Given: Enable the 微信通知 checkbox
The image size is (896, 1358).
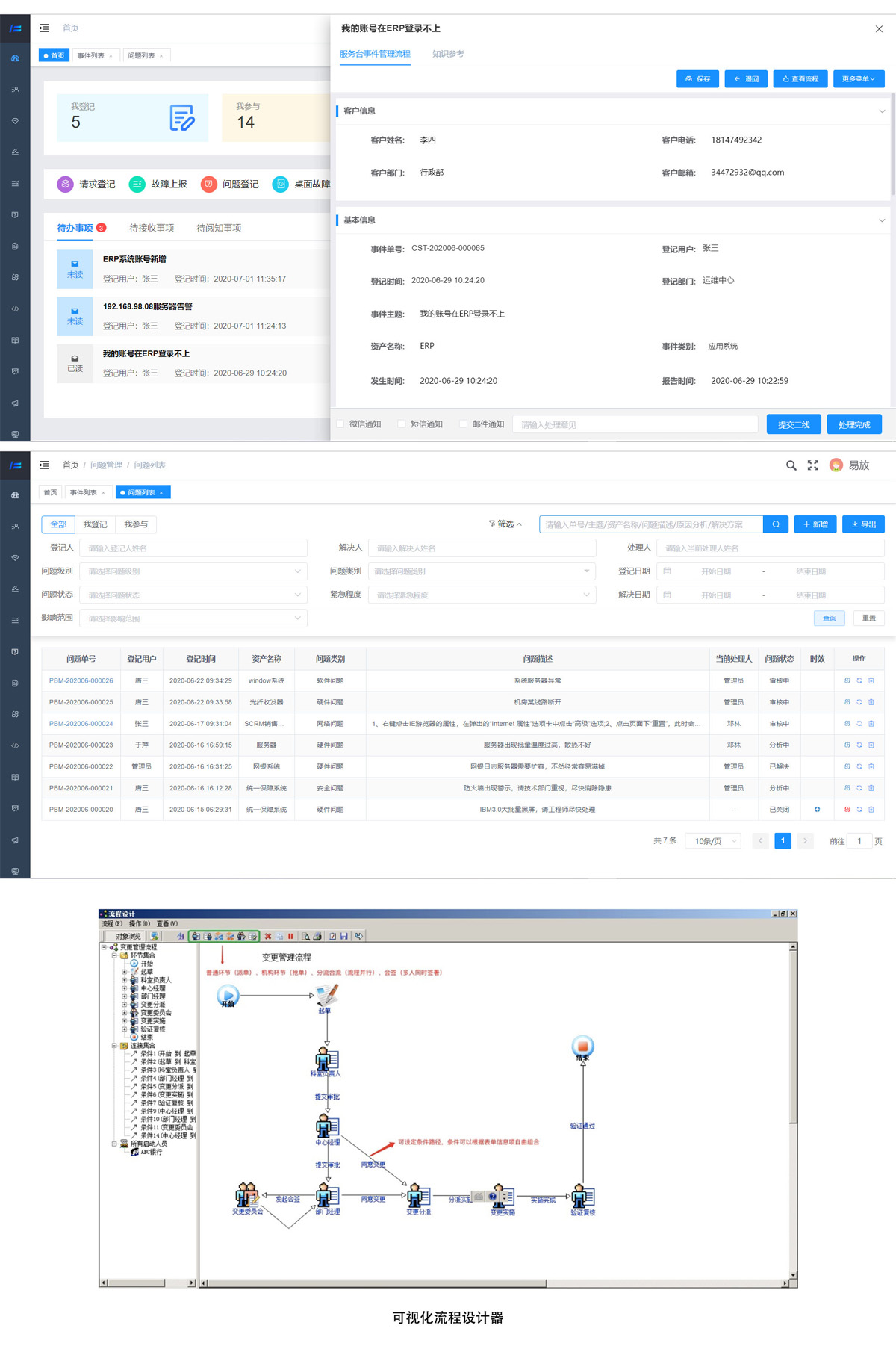Looking at the screenshot, I should pyautogui.click(x=340, y=424).
